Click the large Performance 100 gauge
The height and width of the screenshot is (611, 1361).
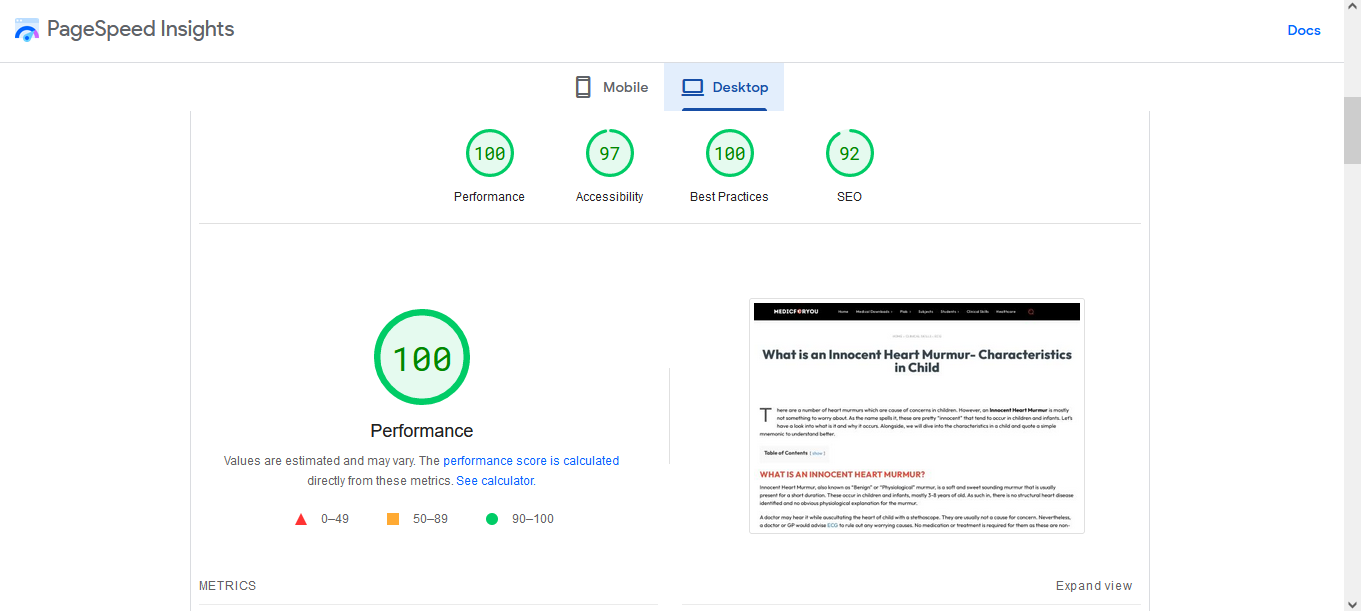click(x=422, y=357)
